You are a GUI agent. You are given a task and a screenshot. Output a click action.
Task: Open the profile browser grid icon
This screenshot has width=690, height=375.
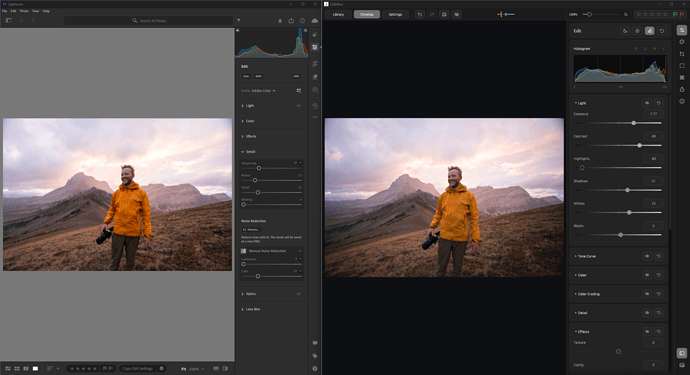point(299,91)
